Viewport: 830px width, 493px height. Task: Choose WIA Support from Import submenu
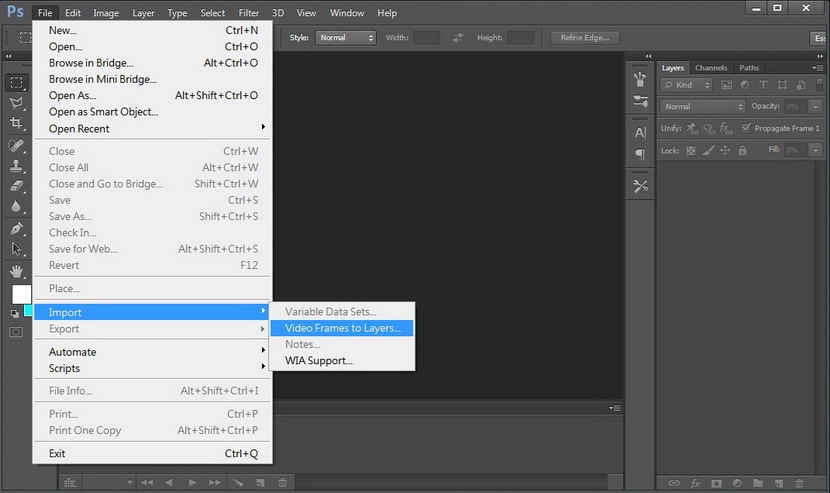pyautogui.click(x=342, y=361)
